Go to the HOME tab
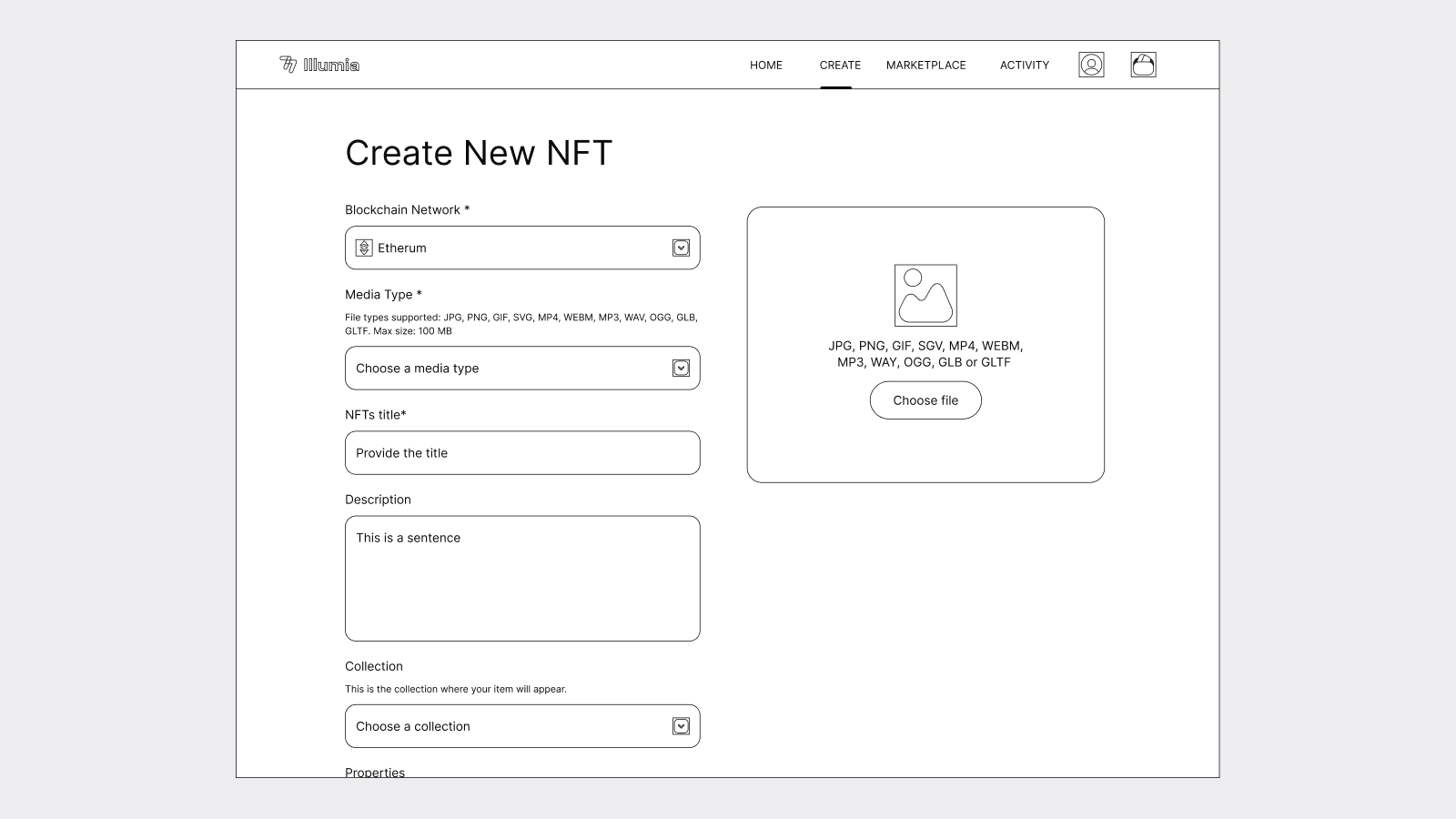Screen dimensions: 1456x819 tap(766, 66)
